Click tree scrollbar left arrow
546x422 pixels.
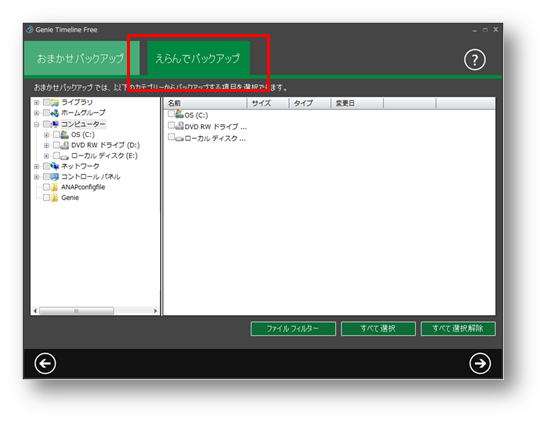(x=35, y=311)
